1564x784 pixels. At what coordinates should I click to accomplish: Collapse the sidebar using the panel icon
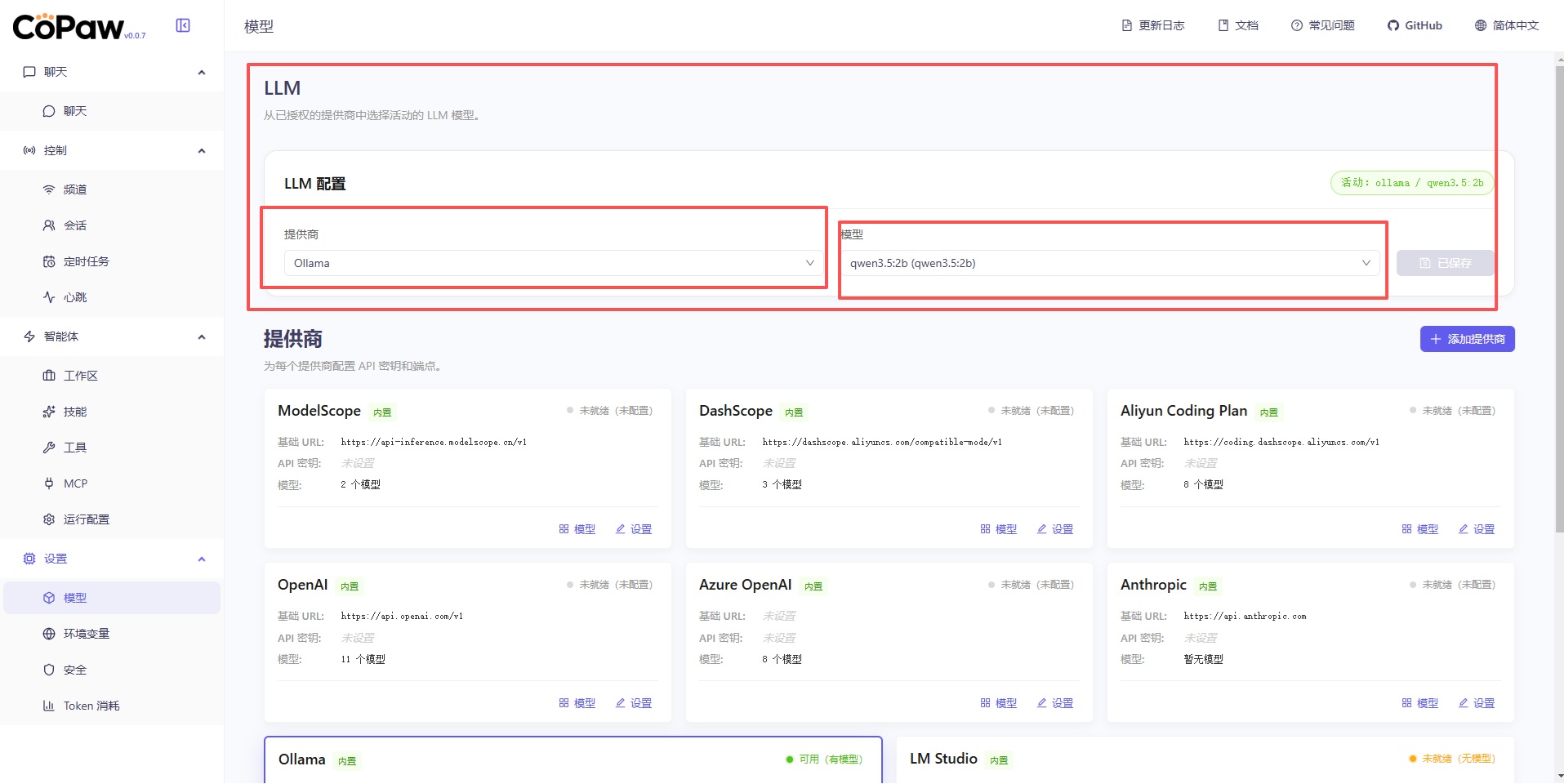pos(183,25)
